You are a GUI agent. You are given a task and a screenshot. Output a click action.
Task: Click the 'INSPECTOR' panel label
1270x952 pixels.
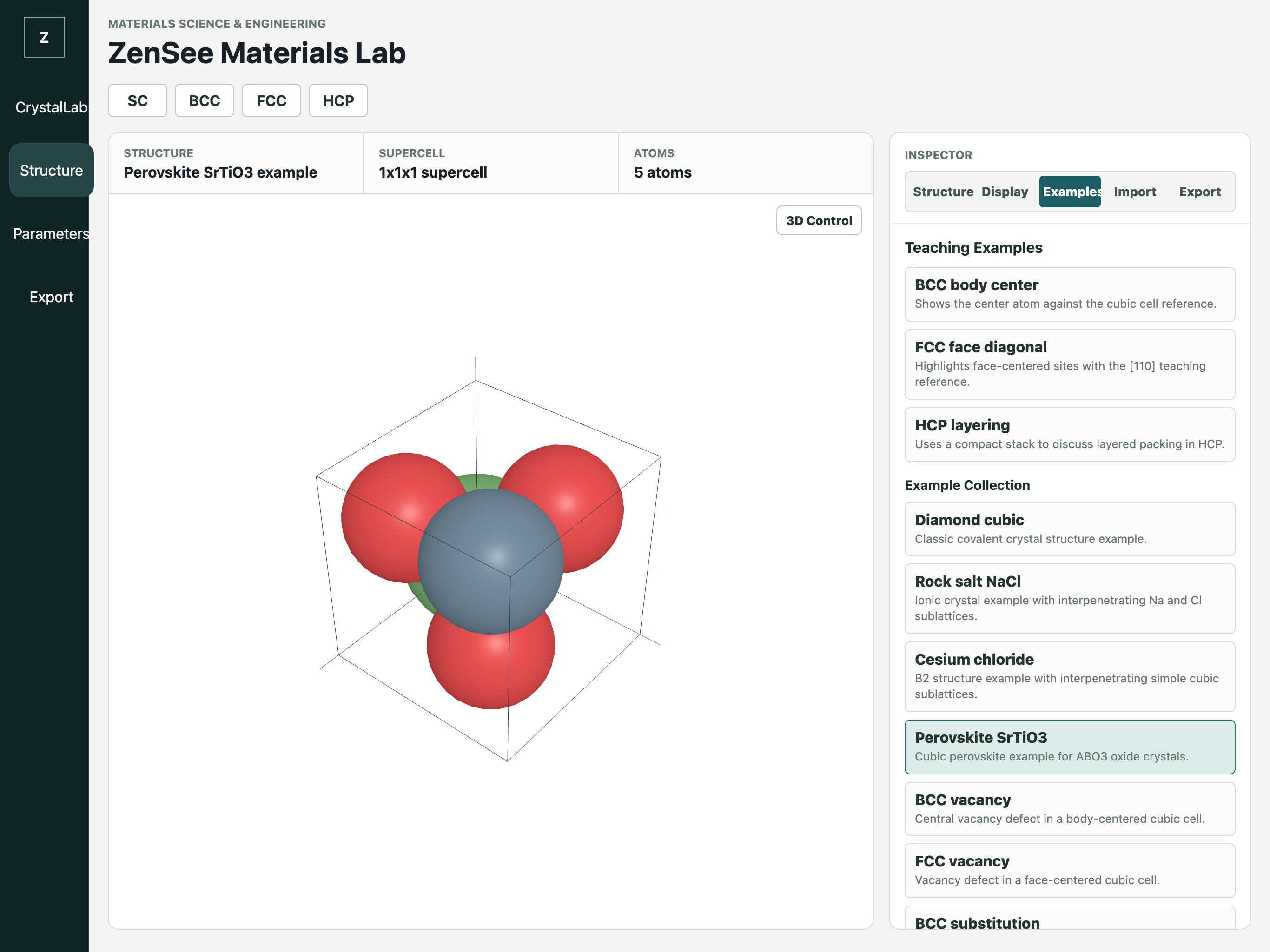(x=938, y=155)
